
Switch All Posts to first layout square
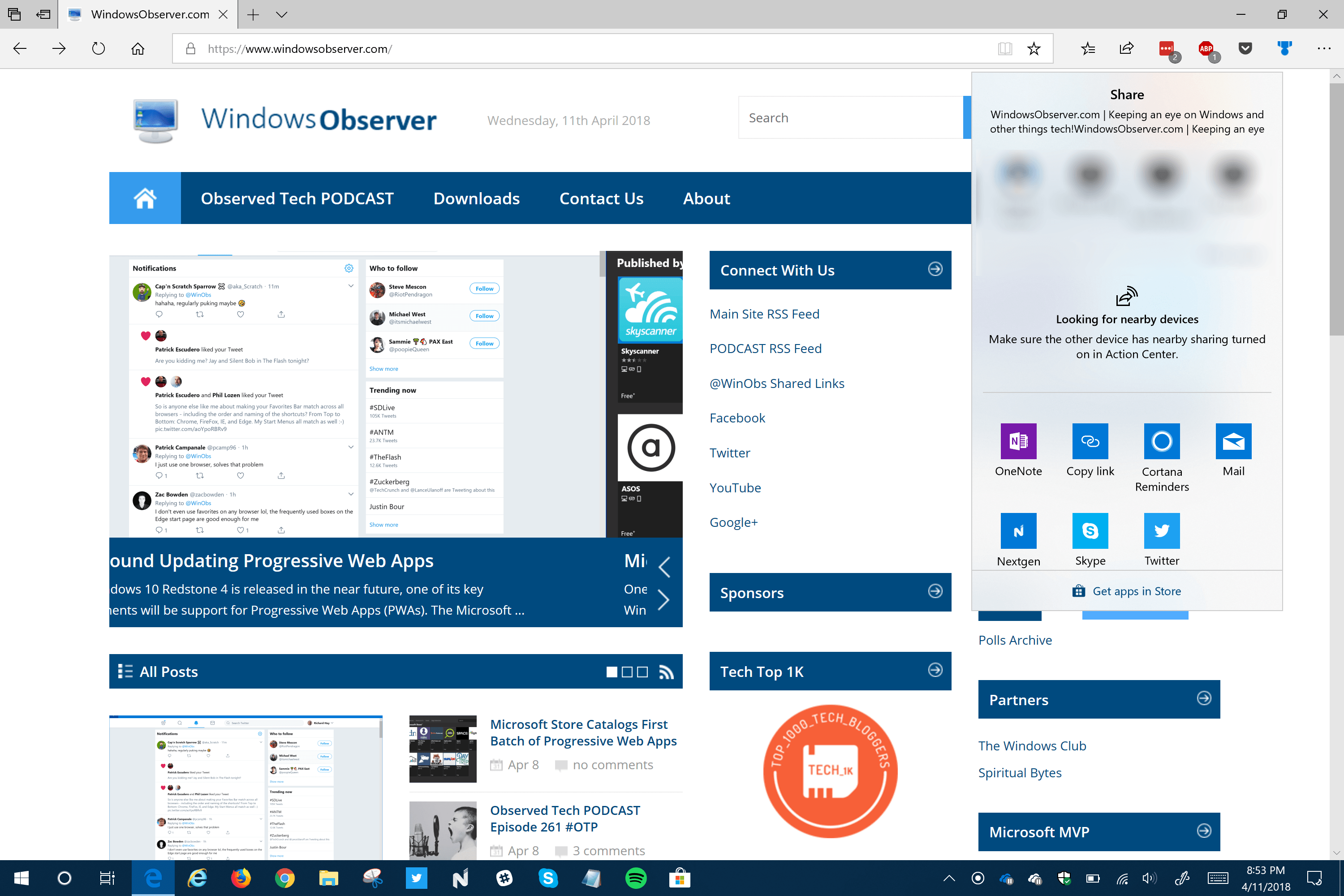[x=612, y=672]
